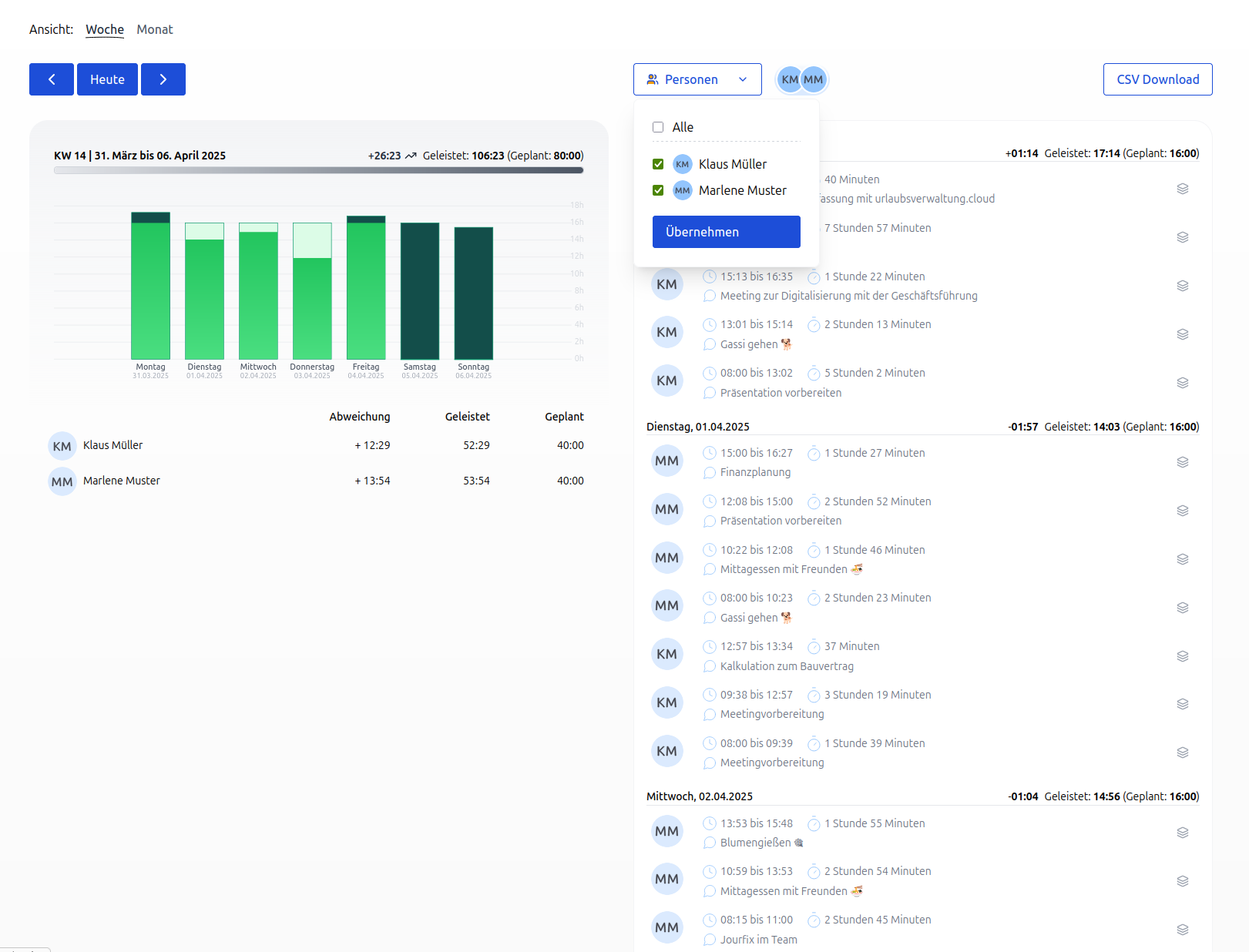Open layers icon for Finanzplanung entry

(x=1183, y=462)
